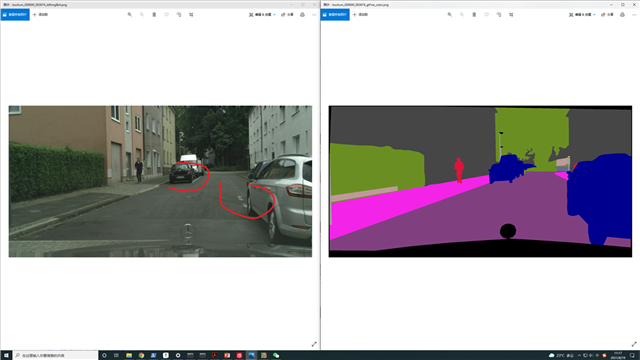Open weather widget in system tray
Image resolution: width=640 pixels, height=360 pixels.
tap(562, 356)
